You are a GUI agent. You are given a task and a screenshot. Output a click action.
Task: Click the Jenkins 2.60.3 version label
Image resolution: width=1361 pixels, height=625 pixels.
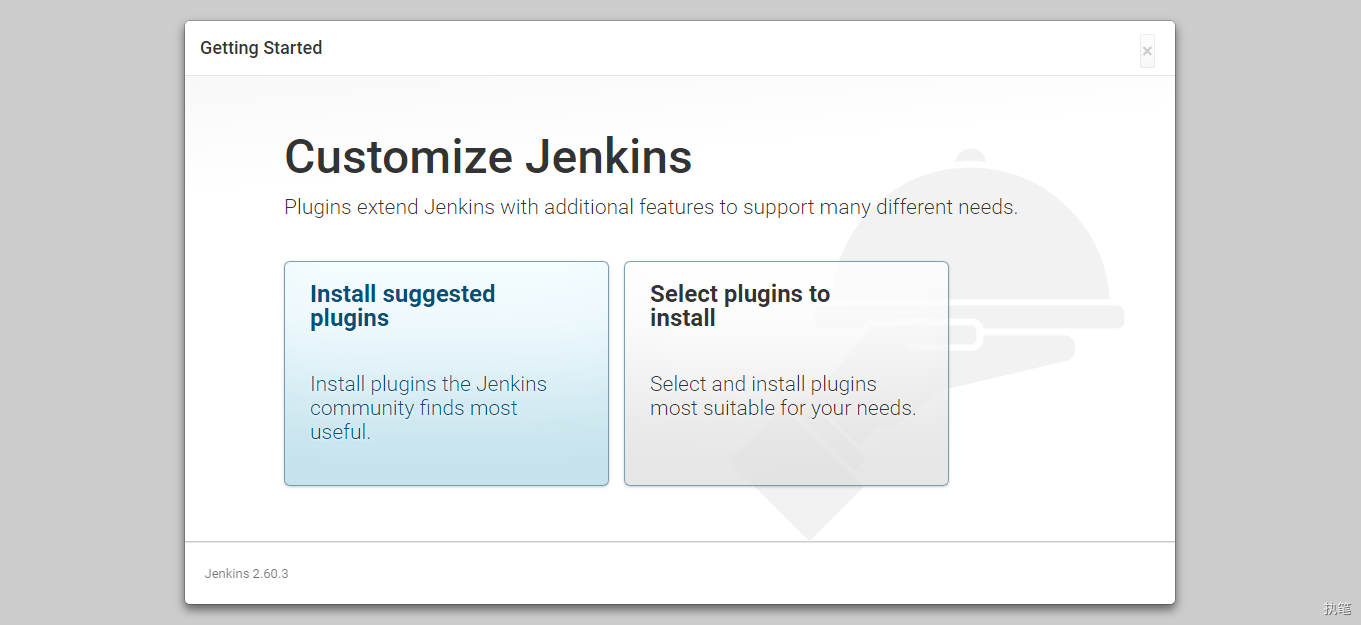pyautogui.click(x=246, y=574)
